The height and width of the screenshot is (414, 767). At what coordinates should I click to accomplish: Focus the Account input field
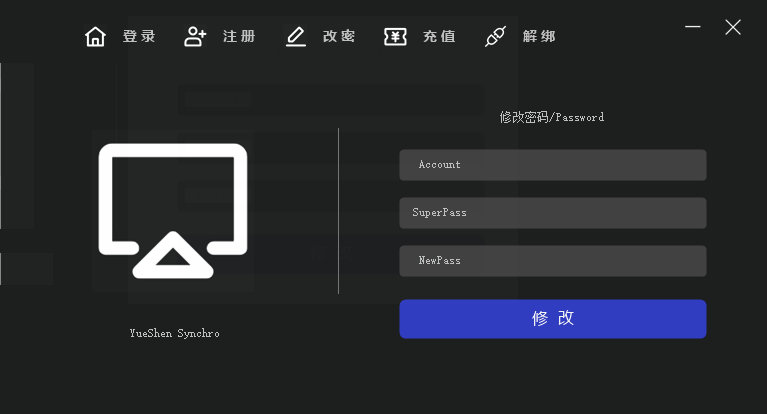(x=553, y=165)
